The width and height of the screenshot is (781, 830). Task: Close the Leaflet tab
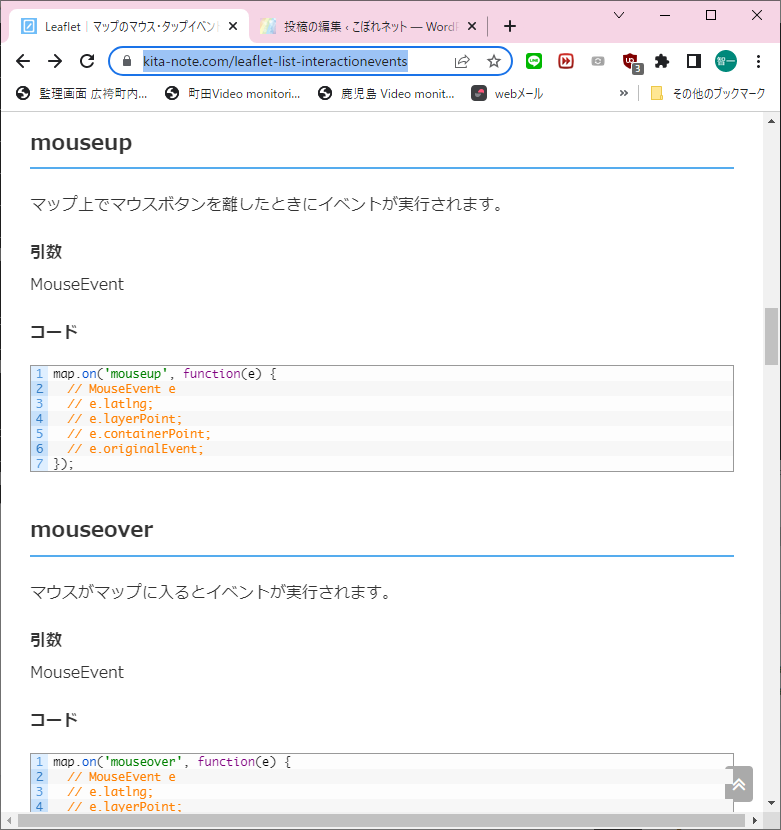(233, 26)
